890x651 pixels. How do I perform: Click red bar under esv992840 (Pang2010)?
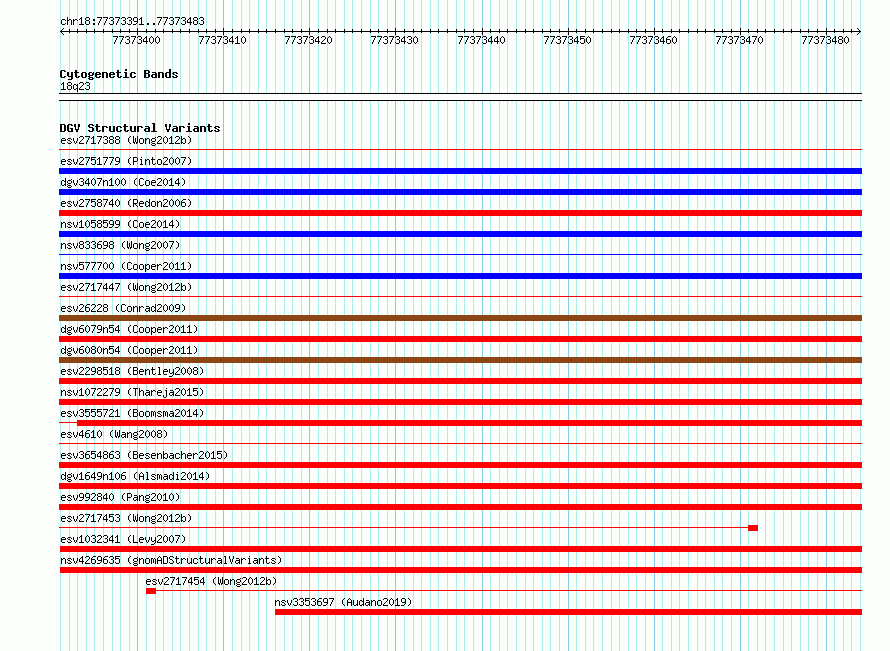click(x=460, y=507)
